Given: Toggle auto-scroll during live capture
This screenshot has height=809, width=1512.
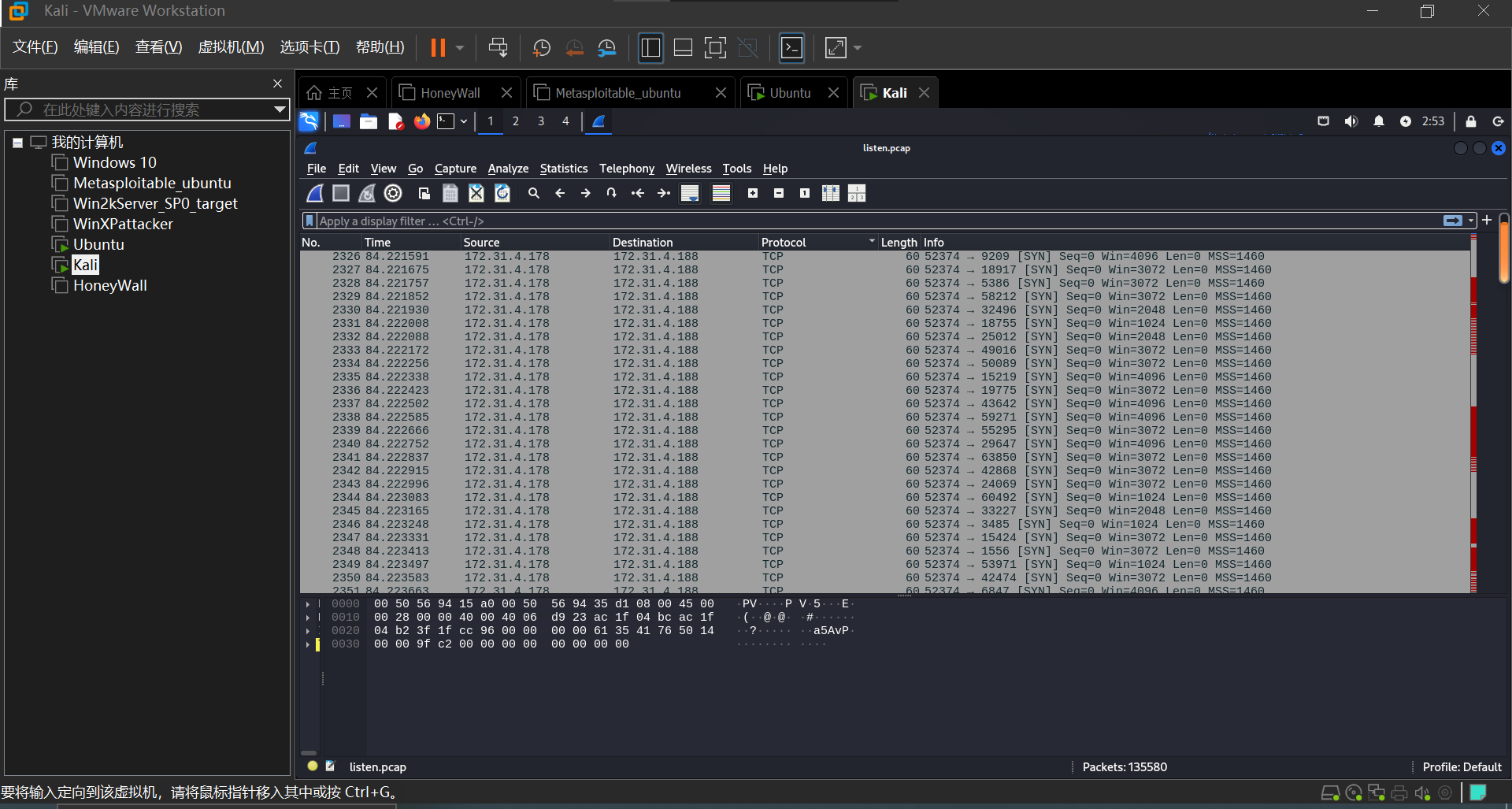Looking at the screenshot, I should coord(690,193).
